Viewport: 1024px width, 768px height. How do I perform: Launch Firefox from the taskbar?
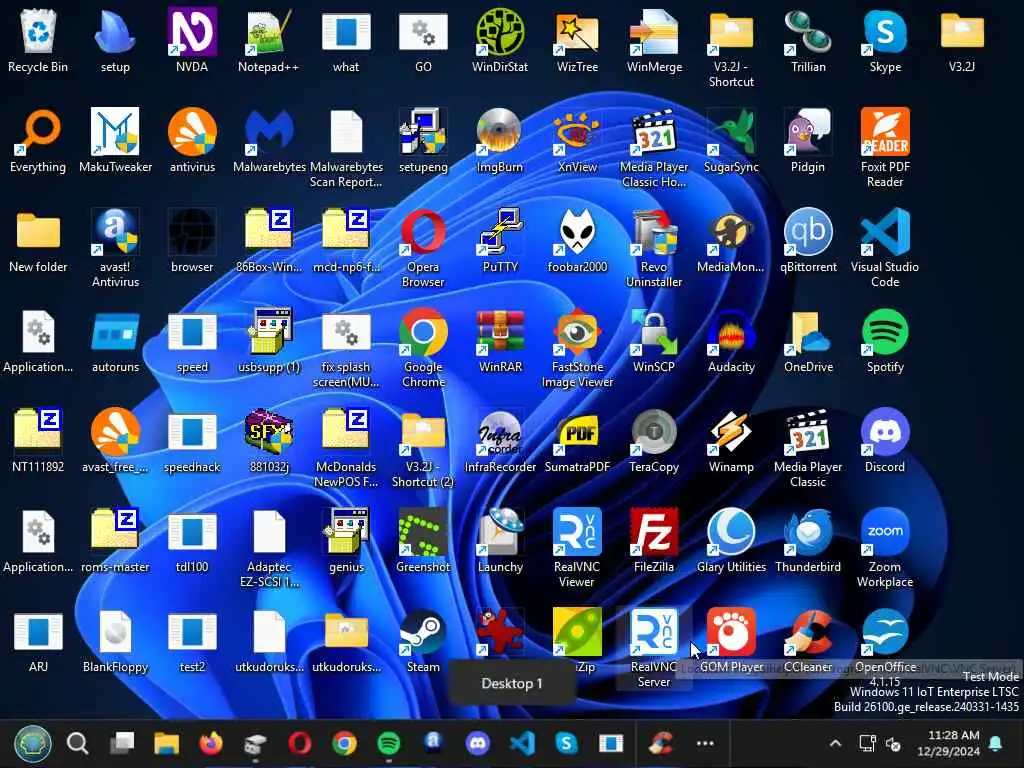tap(210, 743)
